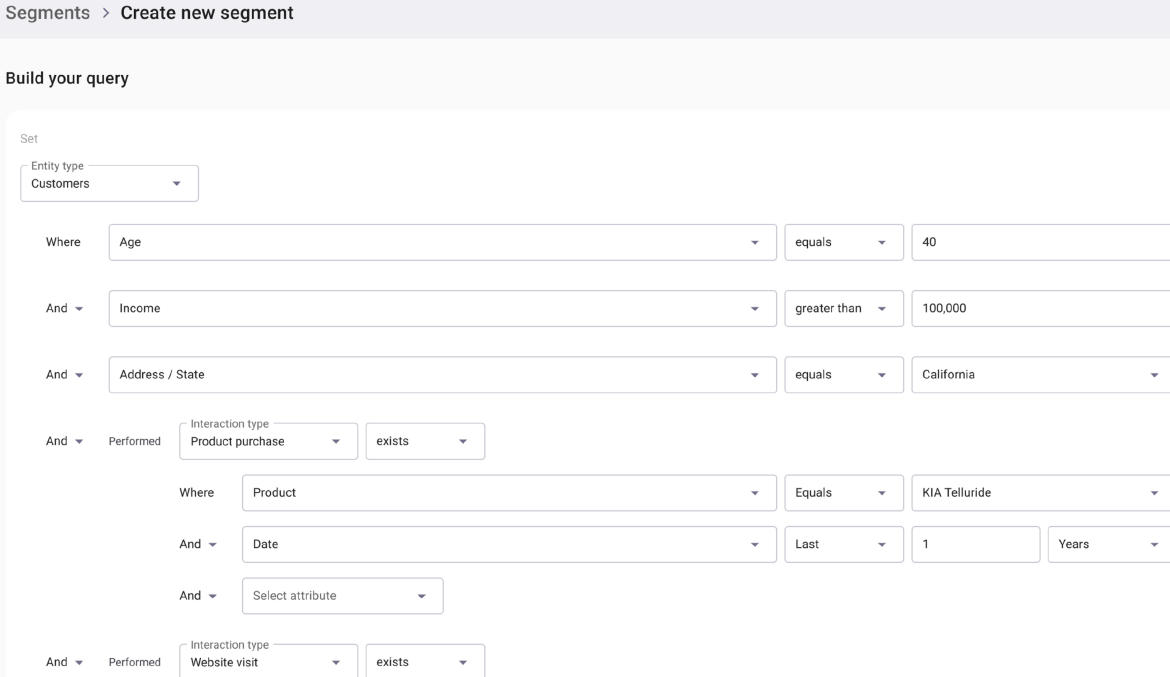The width and height of the screenshot is (1170, 677).
Task: Click the Income value field showing 100,000
Action: [1040, 308]
